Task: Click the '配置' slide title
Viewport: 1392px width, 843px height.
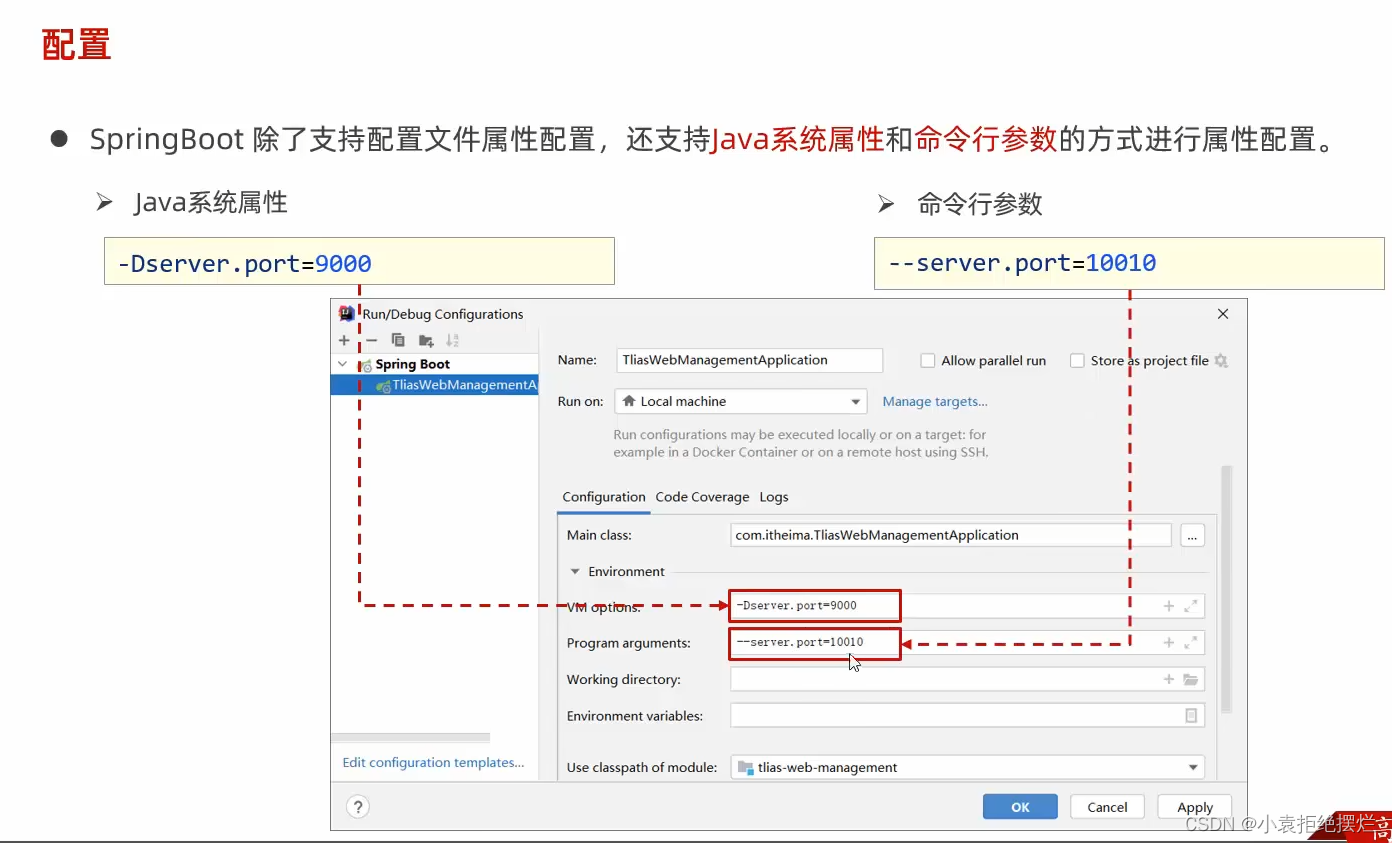Action: pos(76,45)
